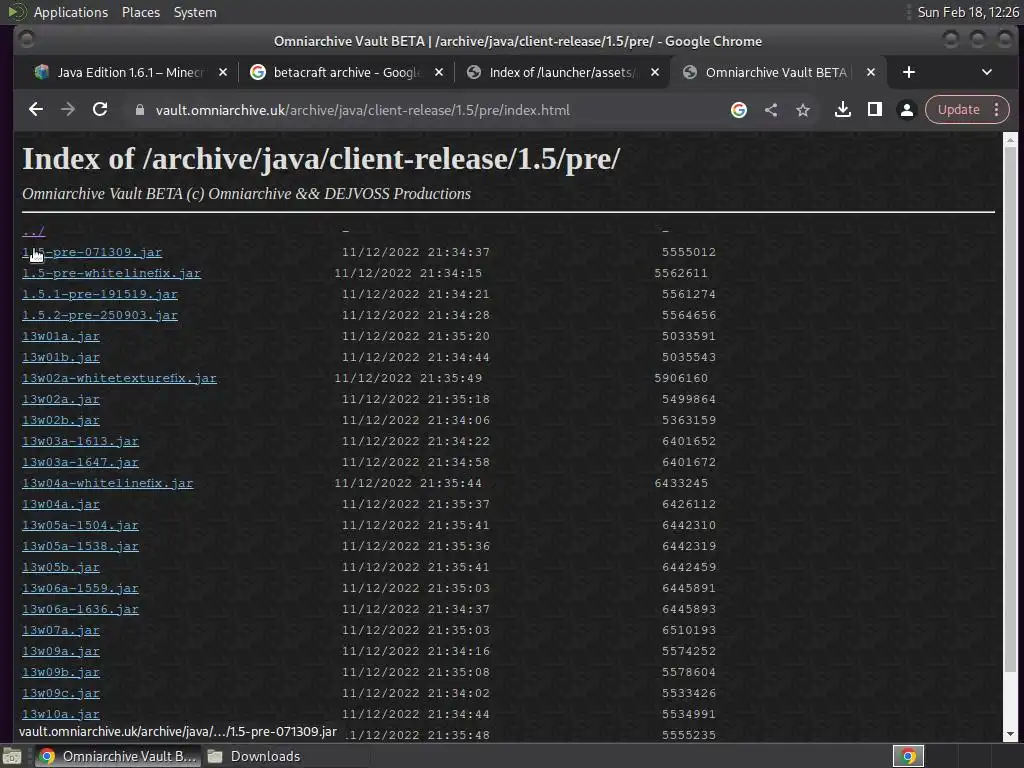
Task: Select the 5906160 size value
Action: tap(681, 378)
